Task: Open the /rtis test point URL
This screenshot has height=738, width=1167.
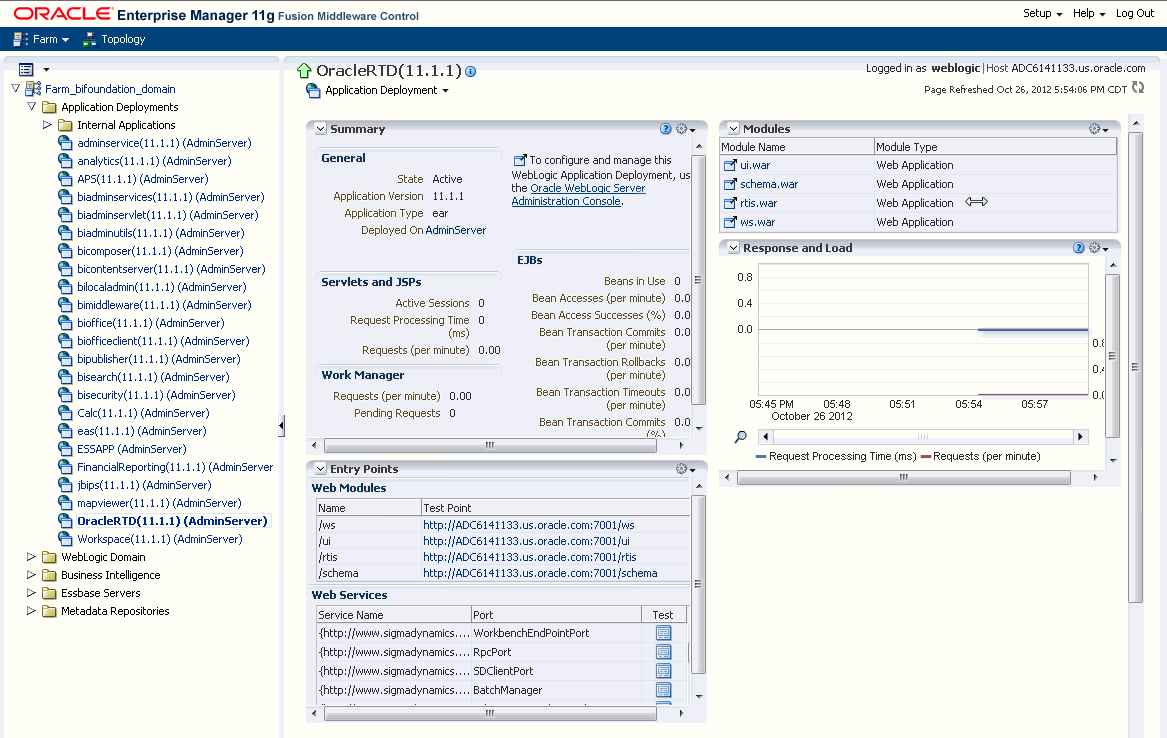Action: pyautogui.click(x=530, y=557)
